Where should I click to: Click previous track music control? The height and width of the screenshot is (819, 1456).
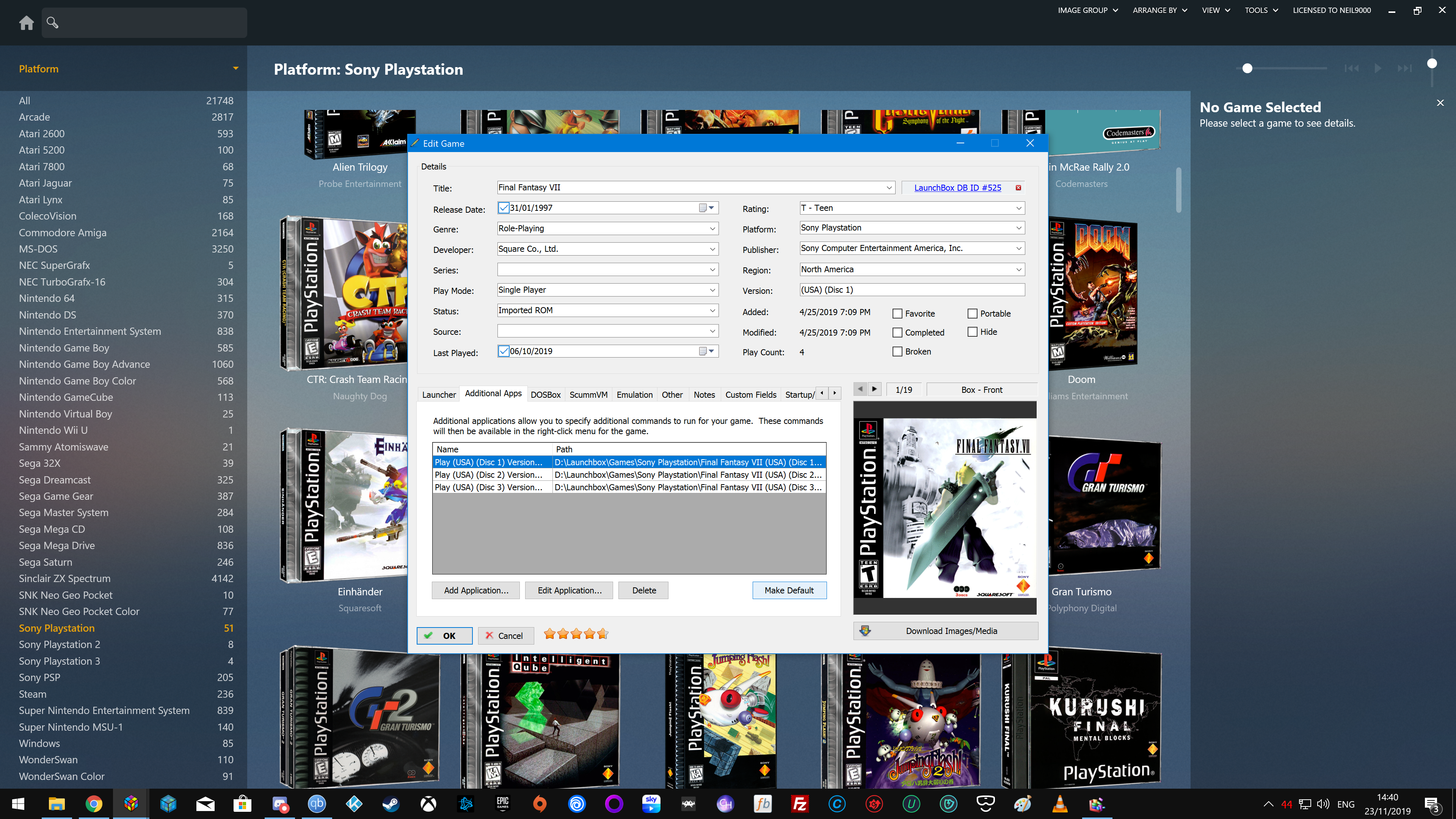[x=1351, y=68]
